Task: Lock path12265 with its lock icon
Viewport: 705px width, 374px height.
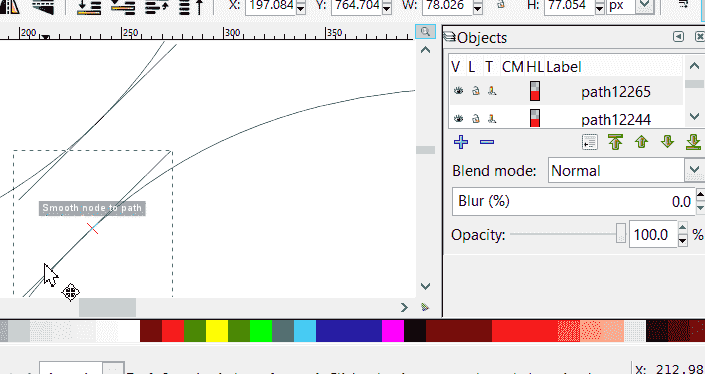Action: (475, 91)
